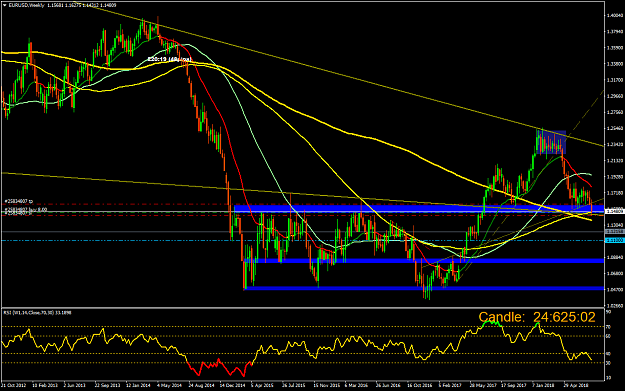Click the EURUSD,Weekly chart title text

point(26,5)
